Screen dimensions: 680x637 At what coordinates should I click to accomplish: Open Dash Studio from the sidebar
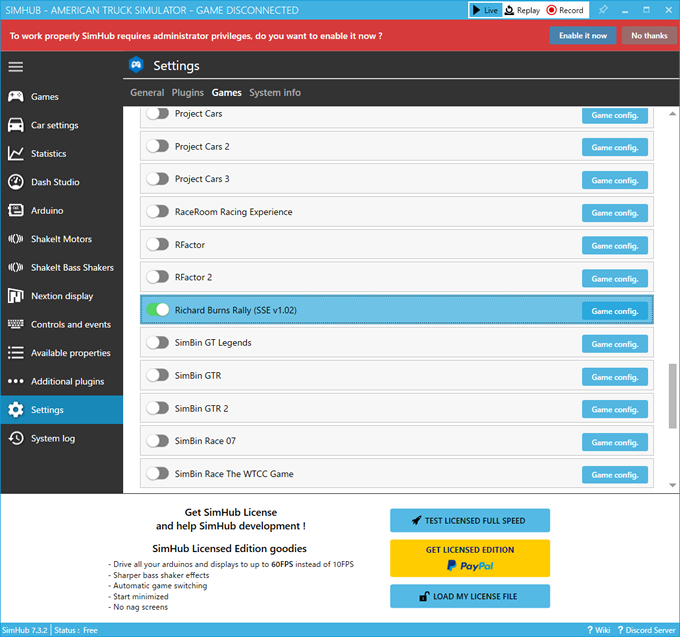[62, 182]
